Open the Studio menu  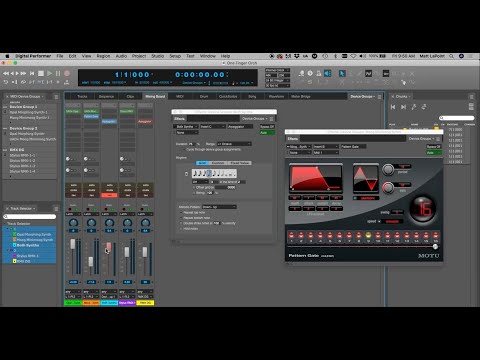pos(158,56)
